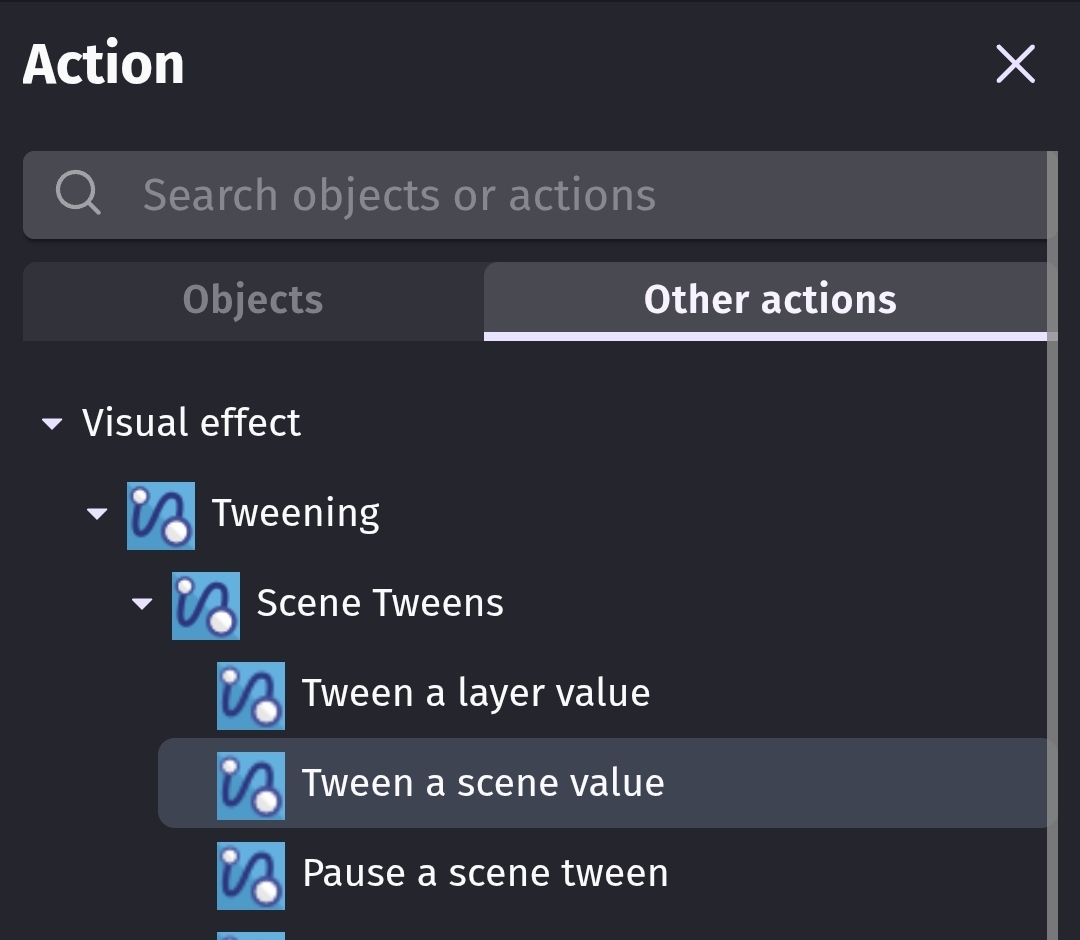Click the Tween a layer value icon
The image size is (1080, 940).
251,696
